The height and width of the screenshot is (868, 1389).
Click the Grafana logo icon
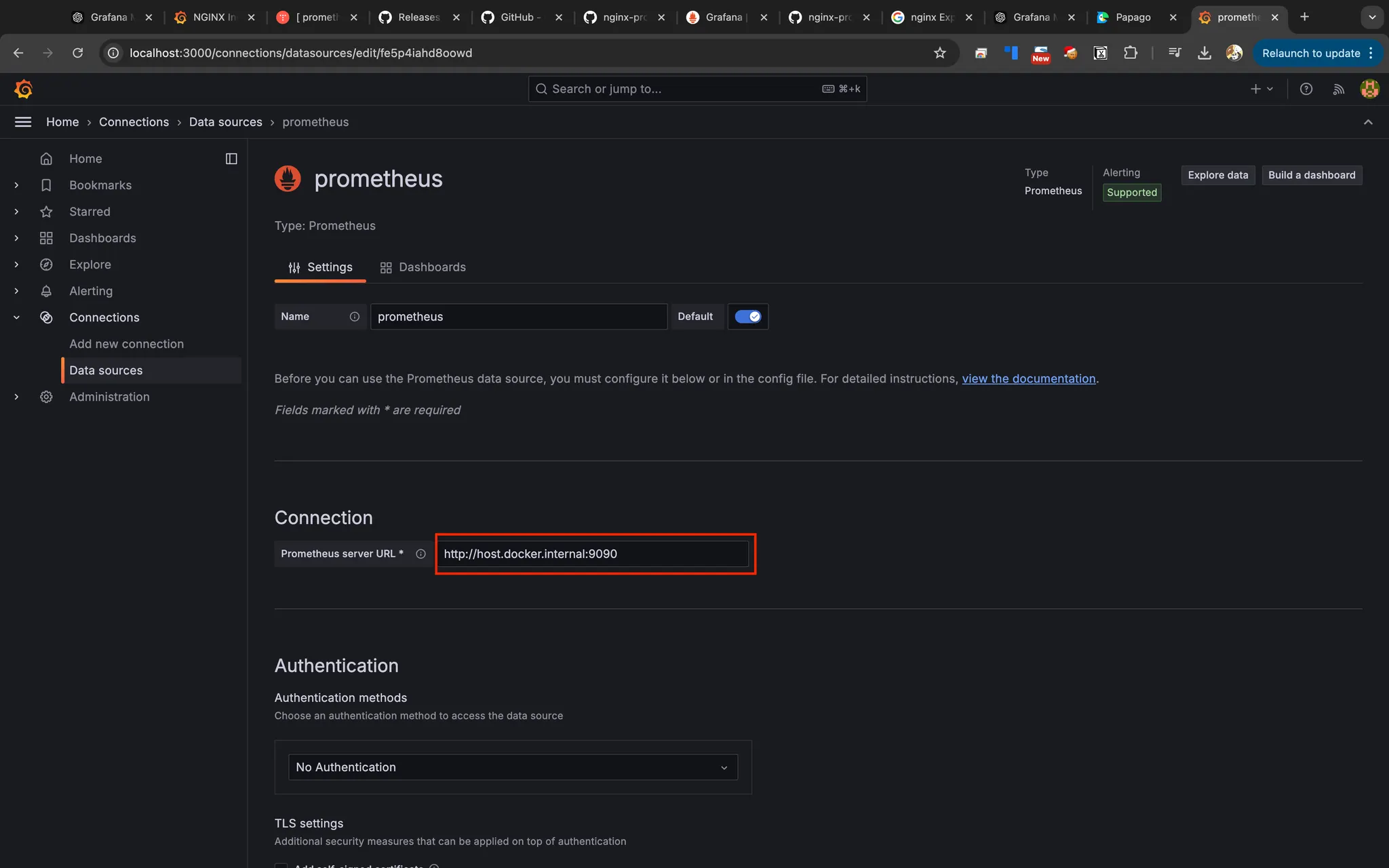click(24, 89)
